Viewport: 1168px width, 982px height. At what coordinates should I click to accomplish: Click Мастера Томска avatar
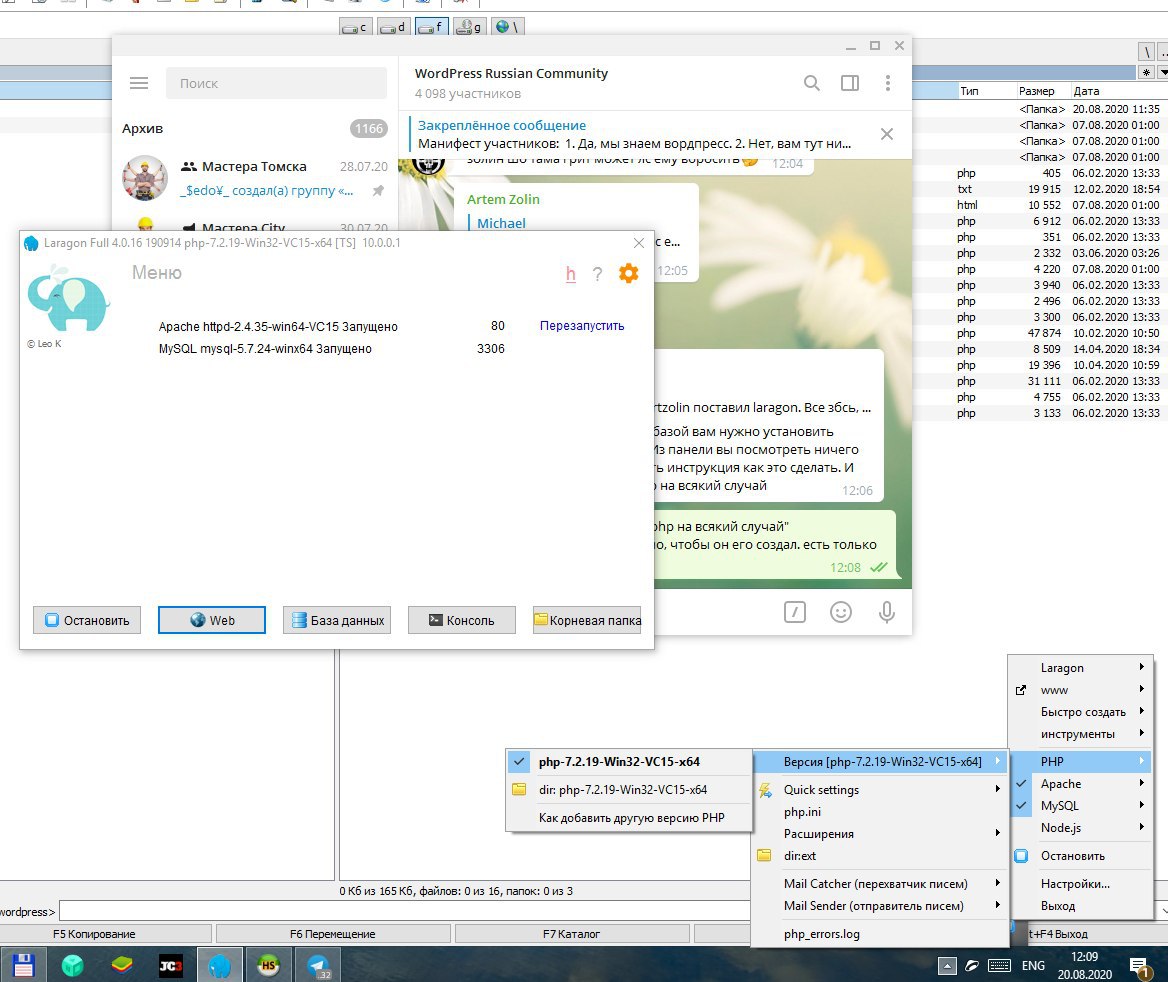(145, 178)
